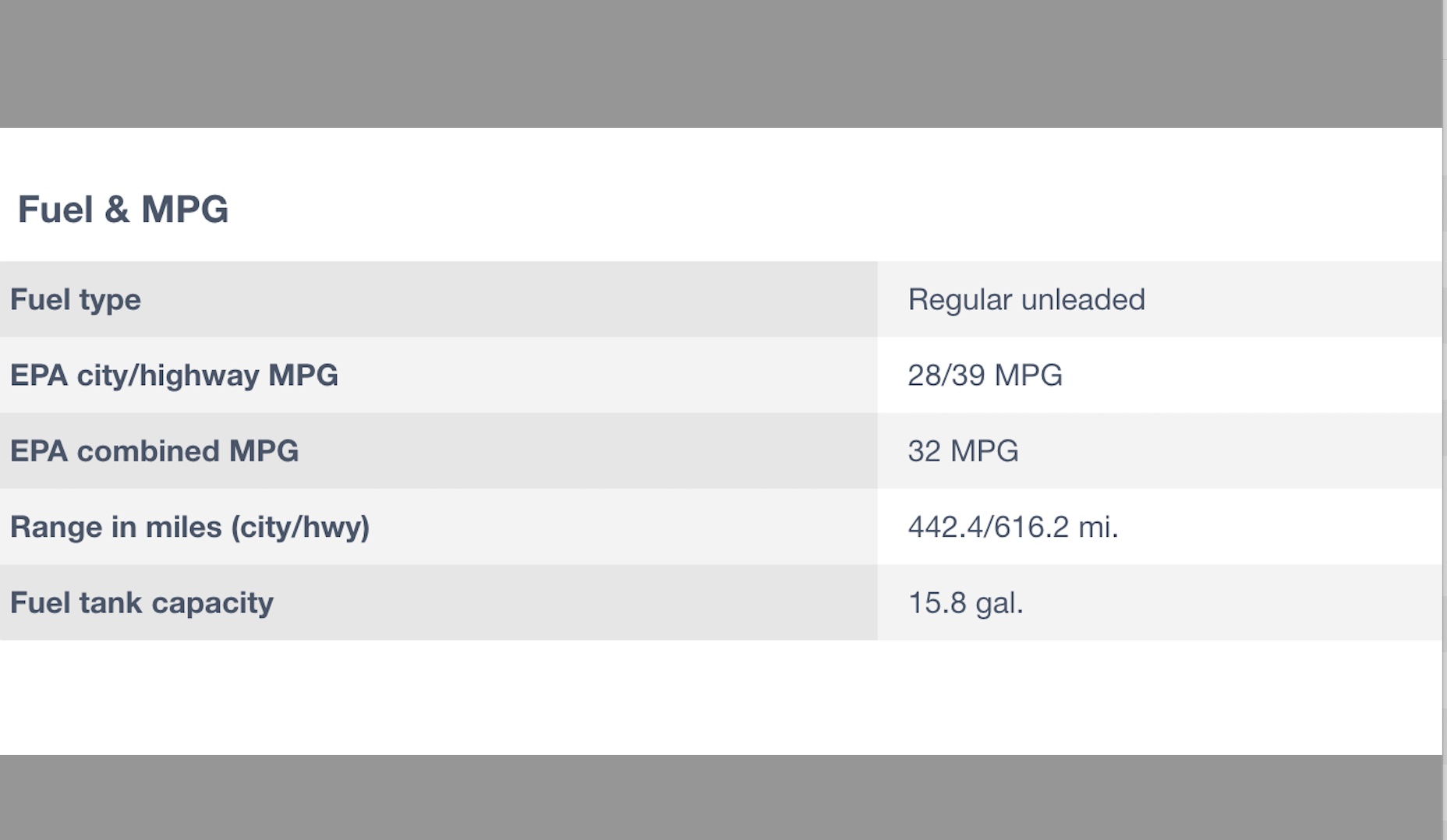Select the "Fuel type" row label
1447x840 pixels.
[x=76, y=300]
